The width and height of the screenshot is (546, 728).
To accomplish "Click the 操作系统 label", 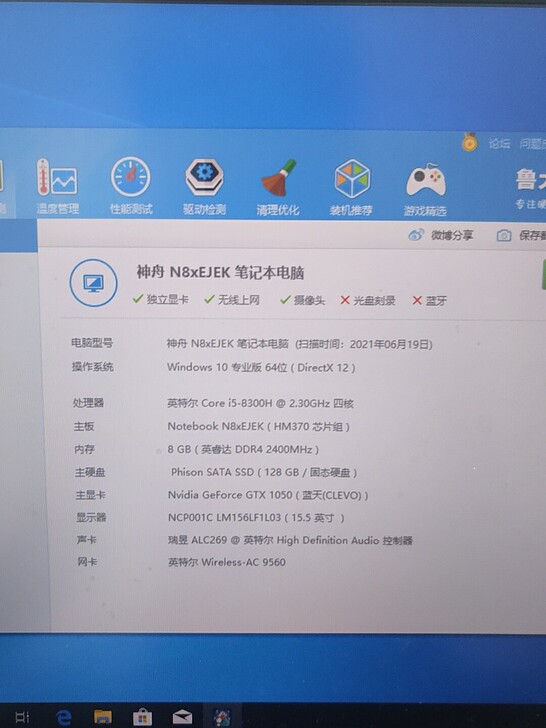I will pos(92,367).
